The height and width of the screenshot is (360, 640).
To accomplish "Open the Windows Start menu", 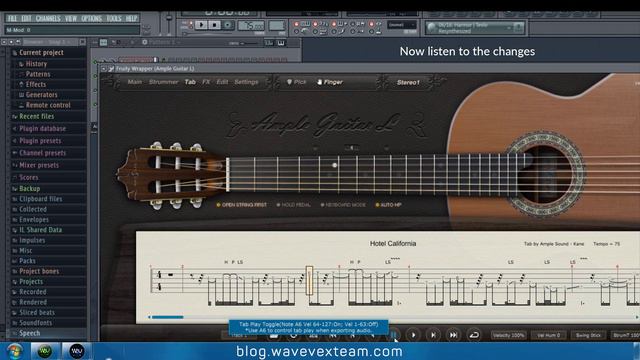I will [15, 351].
